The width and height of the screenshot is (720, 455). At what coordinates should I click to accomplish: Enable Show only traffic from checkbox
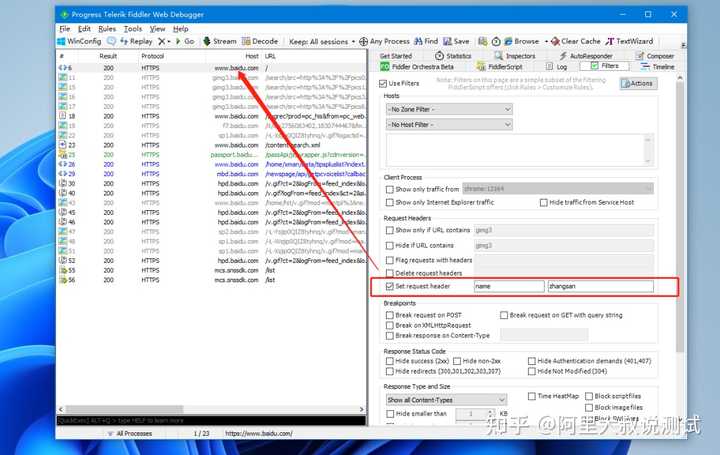(x=390, y=189)
